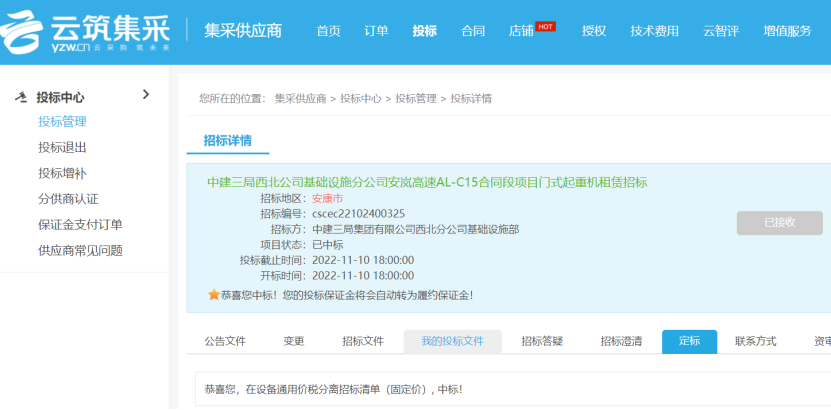
Task: Click the 恭喜您中标 guarantee deposit message
Action: coord(347,295)
